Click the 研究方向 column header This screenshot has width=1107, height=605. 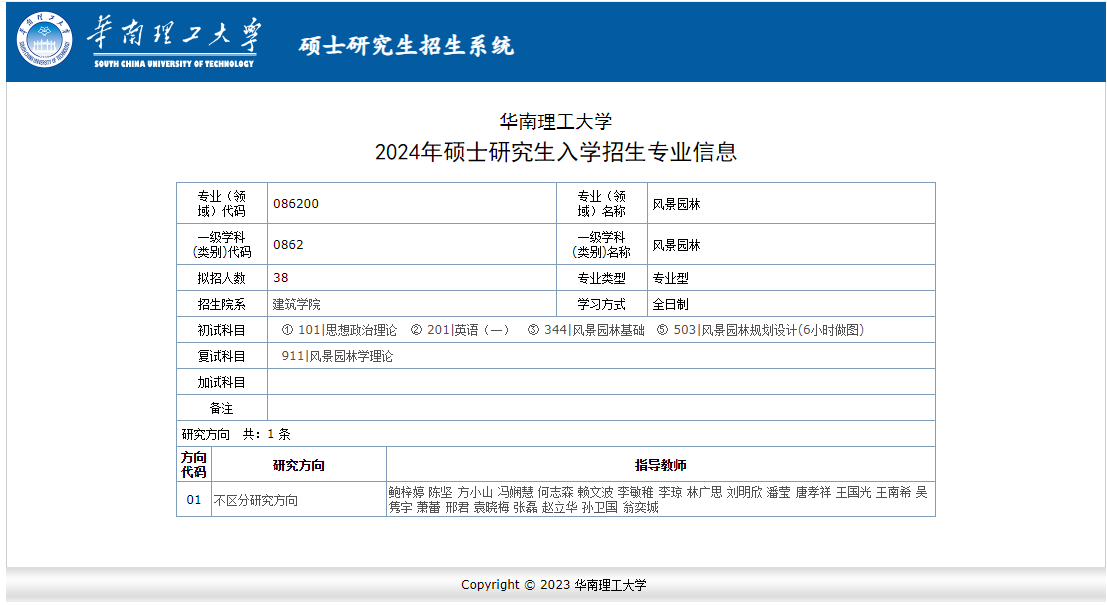click(299, 465)
